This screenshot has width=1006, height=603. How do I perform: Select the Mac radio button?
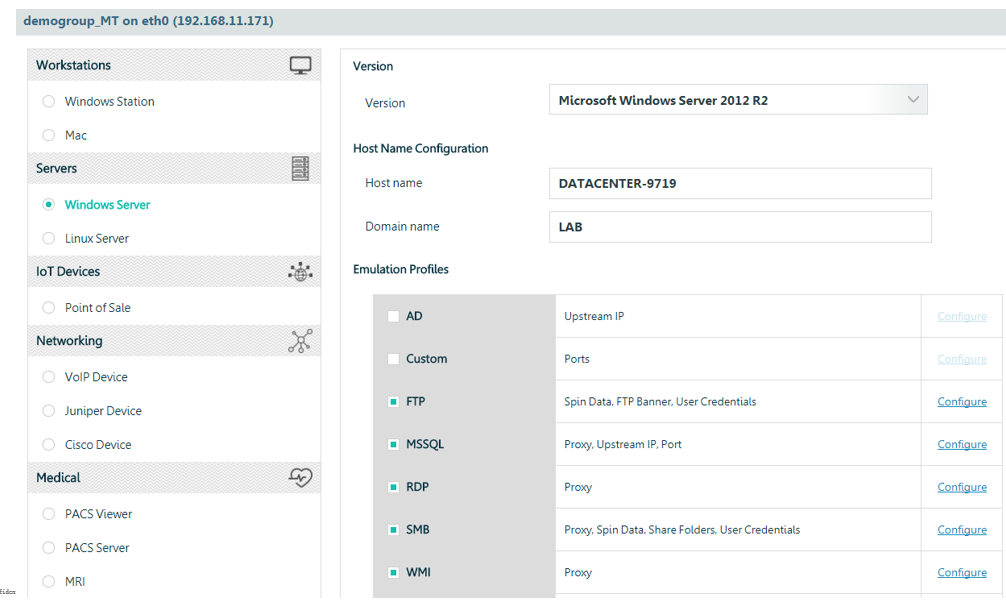[x=48, y=135]
